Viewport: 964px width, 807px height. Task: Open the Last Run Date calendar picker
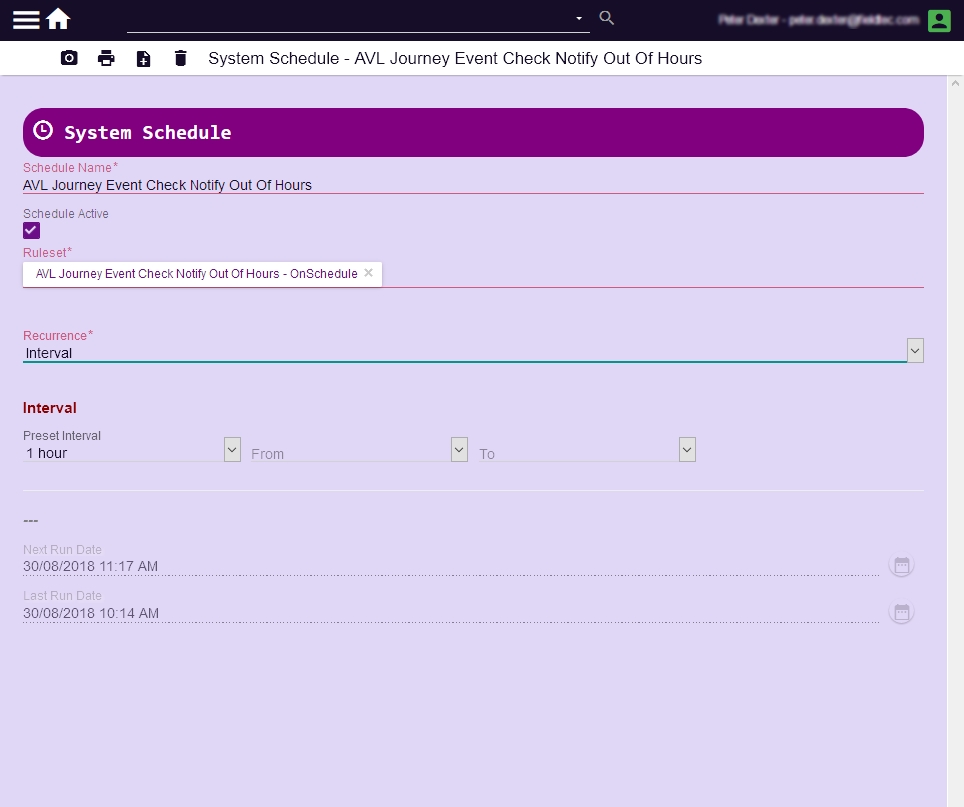tap(901, 612)
